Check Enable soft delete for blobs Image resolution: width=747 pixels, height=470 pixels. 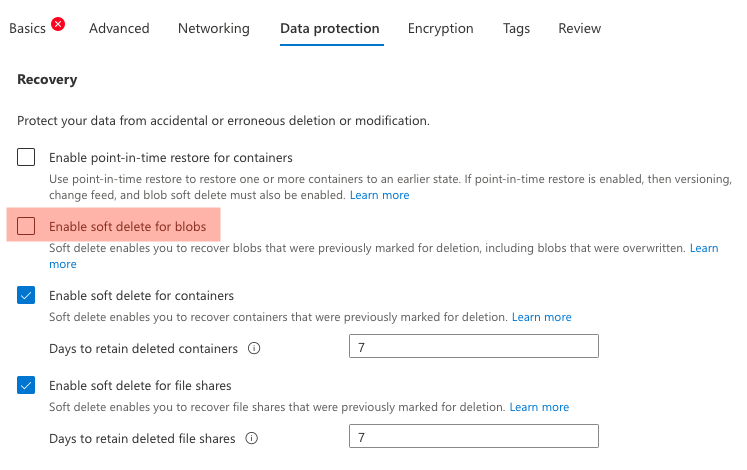coord(27,227)
